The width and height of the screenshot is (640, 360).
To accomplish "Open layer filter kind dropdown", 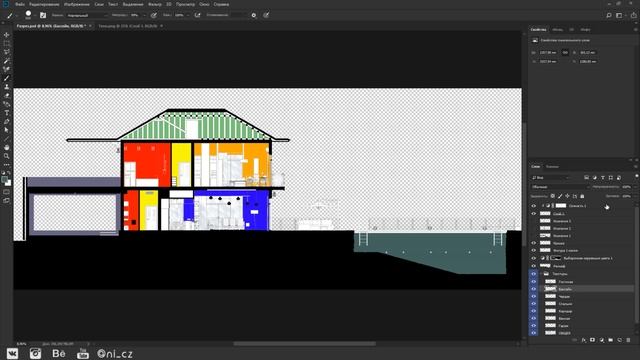I will point(551,178).
